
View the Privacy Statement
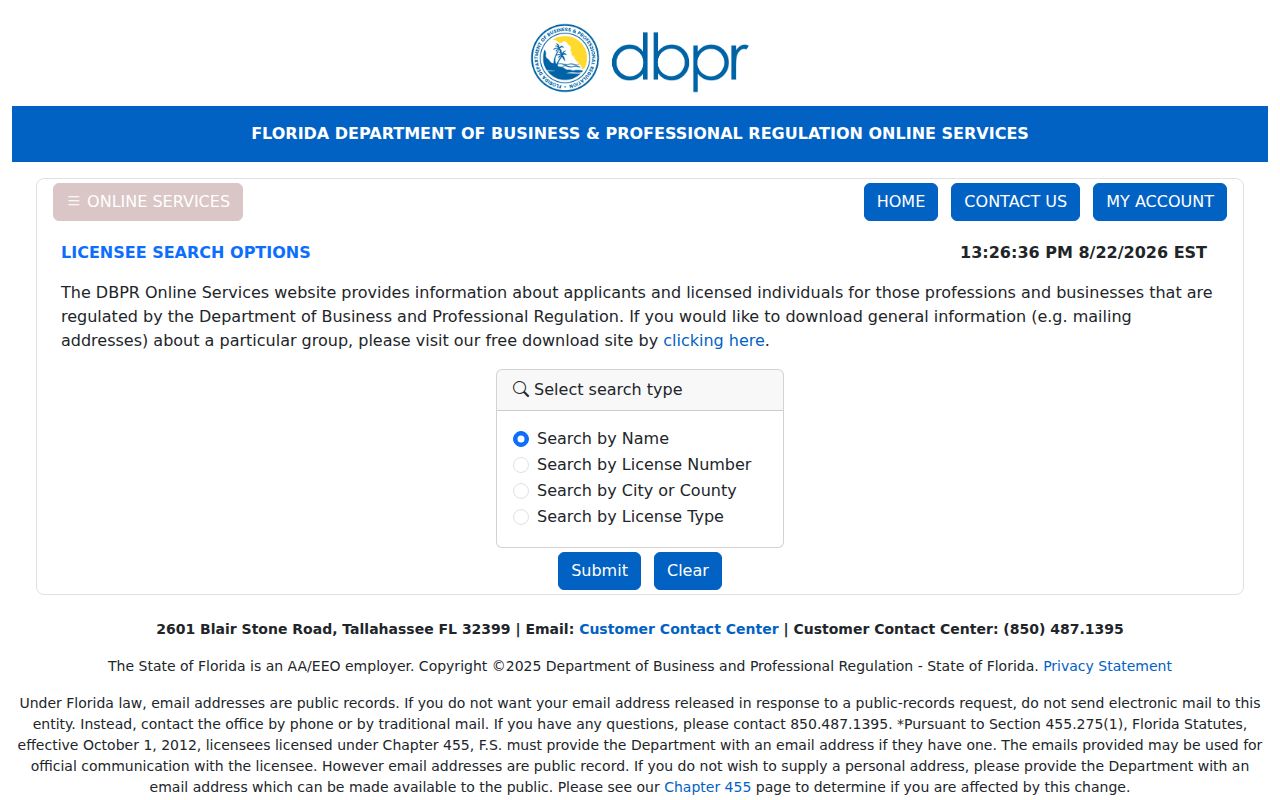click(1107, 667)
